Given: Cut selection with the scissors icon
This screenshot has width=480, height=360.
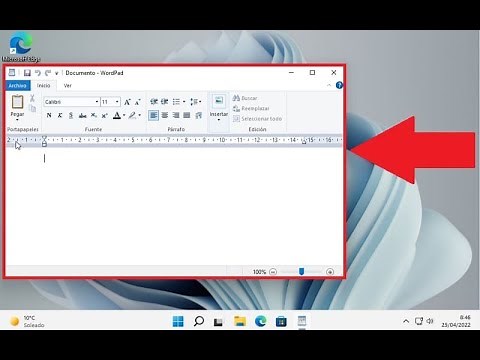Looking at the screenshot, I should click(32, 98).
